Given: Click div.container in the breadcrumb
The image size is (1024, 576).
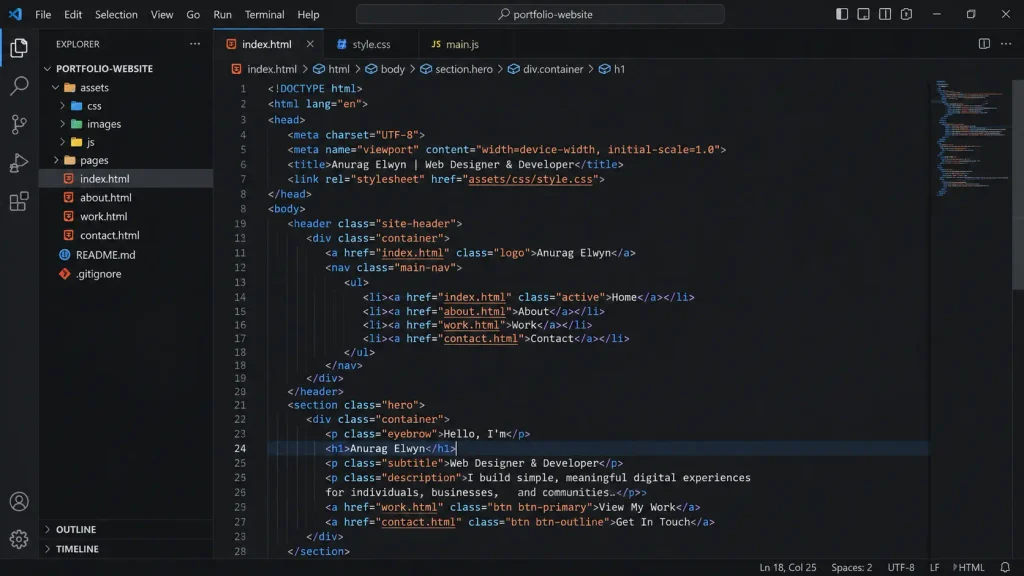Looking at the screenshot, I should pos(552,69).
